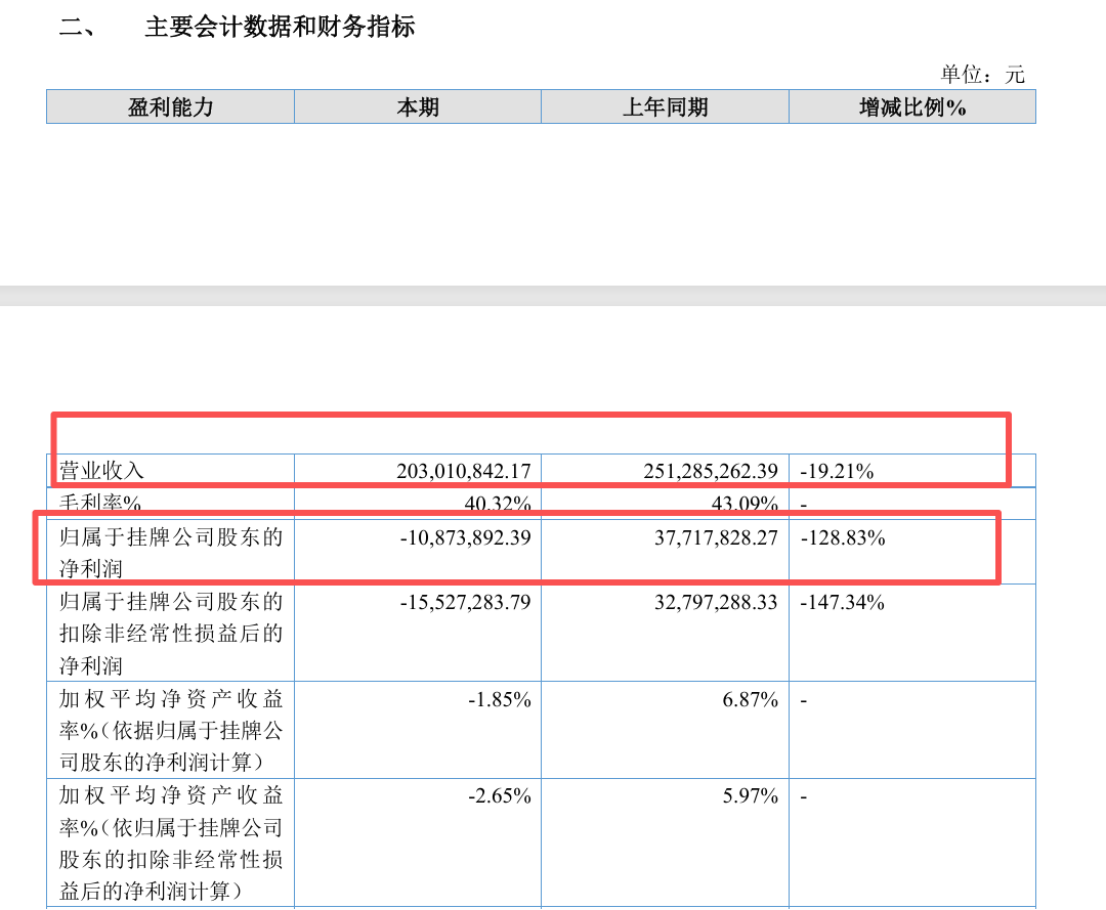Select value -15,527,283.79
Viewport: 1106px width, 910px height.
tap(466, 602)
